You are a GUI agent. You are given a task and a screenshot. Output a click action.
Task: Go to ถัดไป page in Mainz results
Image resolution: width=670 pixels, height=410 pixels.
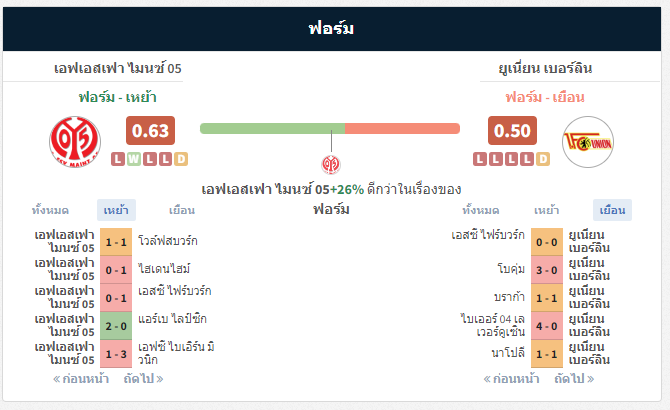click(144, 379)
